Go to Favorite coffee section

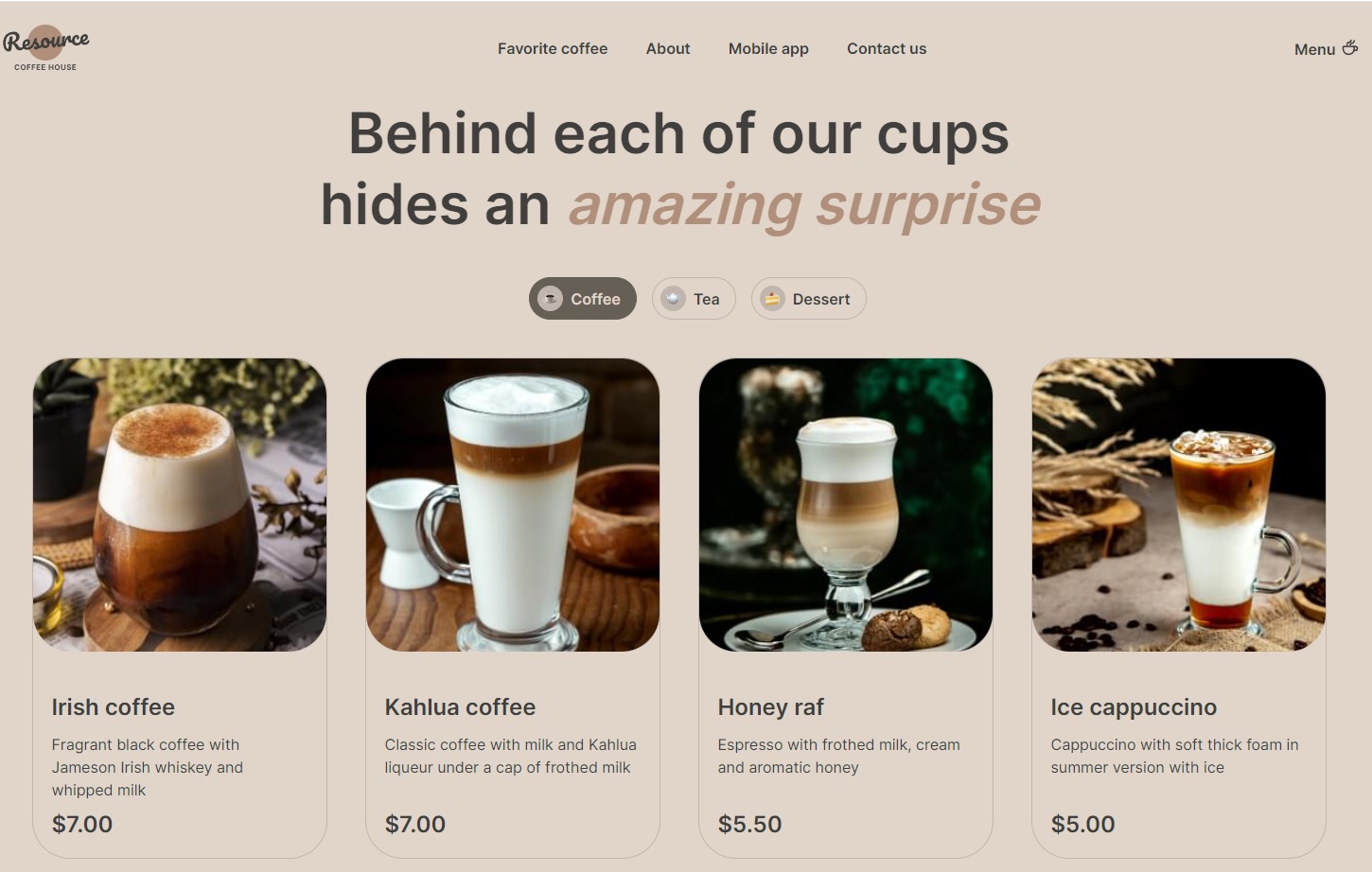[x=553, y=48]
